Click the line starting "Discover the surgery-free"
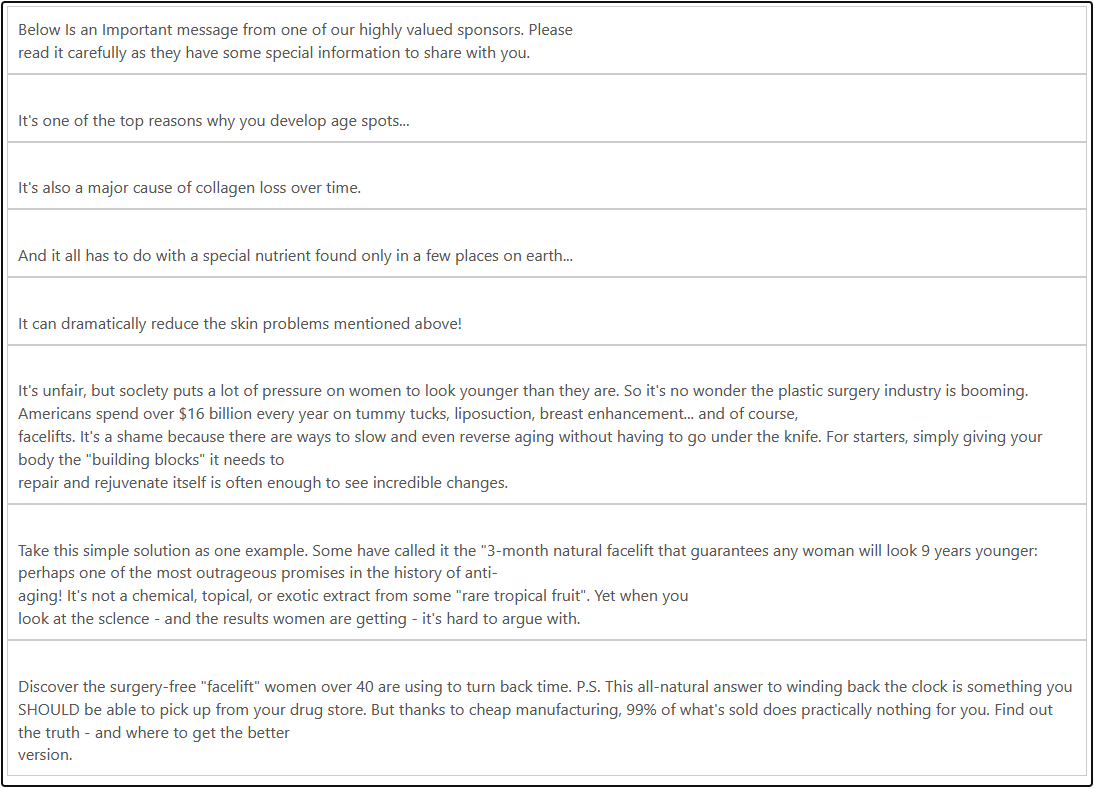1095x789 pixels. coord(545,687)
